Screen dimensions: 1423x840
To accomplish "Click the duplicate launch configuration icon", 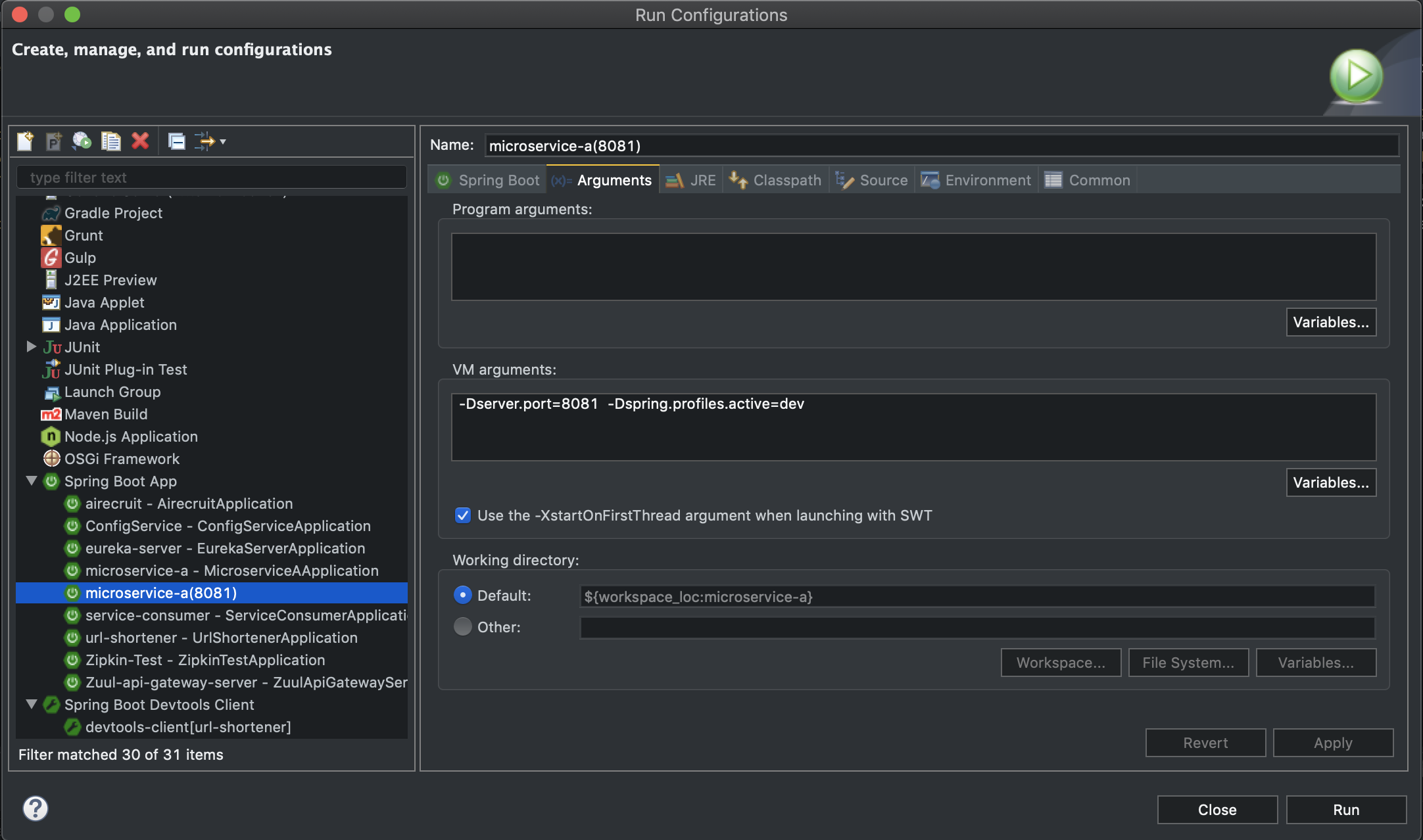I will 110,141.
